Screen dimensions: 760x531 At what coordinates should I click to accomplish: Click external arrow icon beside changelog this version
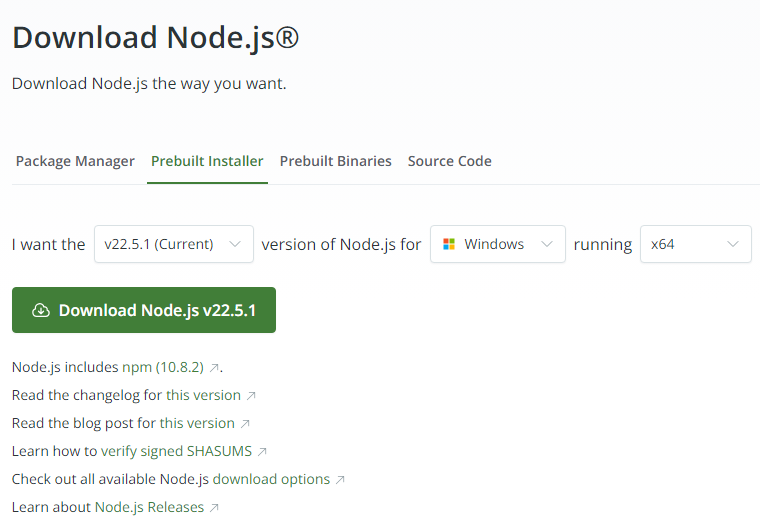point(251,395)
